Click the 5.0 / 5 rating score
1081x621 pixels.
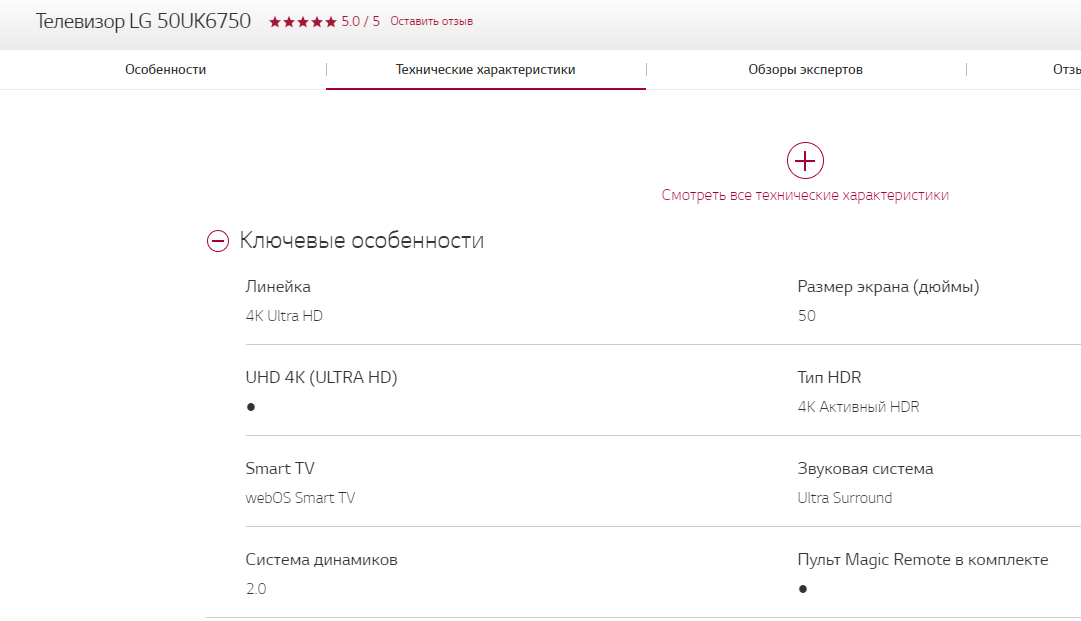click(x=360, y=21)
